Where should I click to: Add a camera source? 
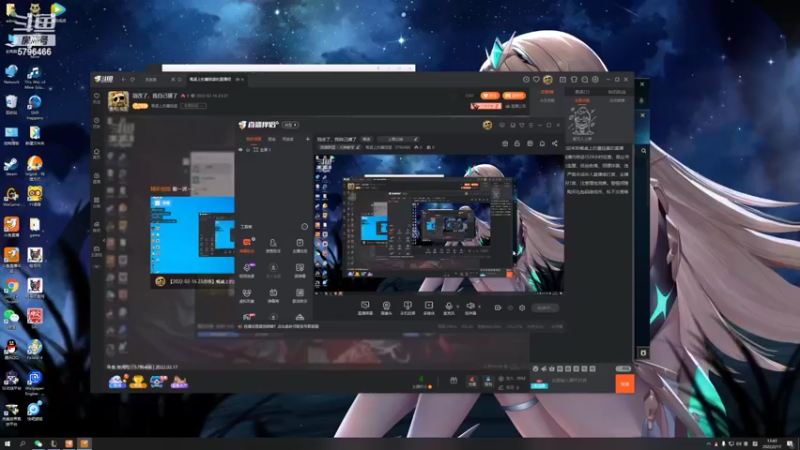[386, 308]
